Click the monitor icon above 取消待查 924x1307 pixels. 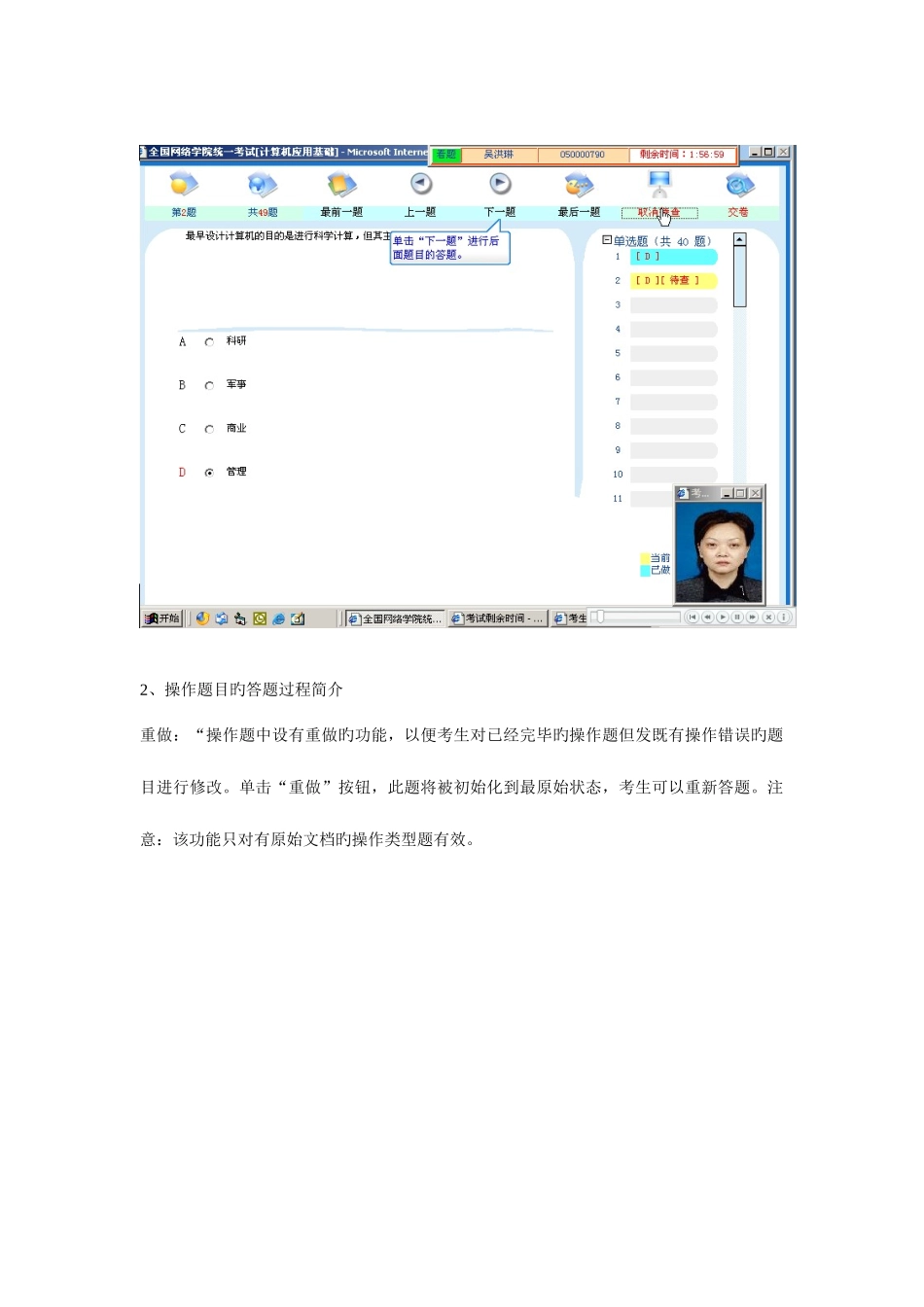tap(659, 183)
